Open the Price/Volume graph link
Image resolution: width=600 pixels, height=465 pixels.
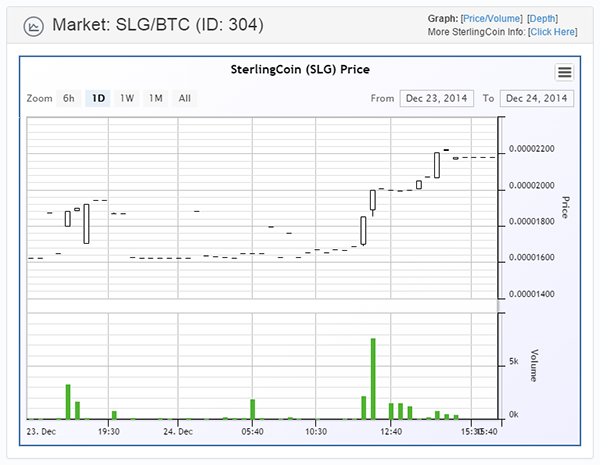[491, 19]
